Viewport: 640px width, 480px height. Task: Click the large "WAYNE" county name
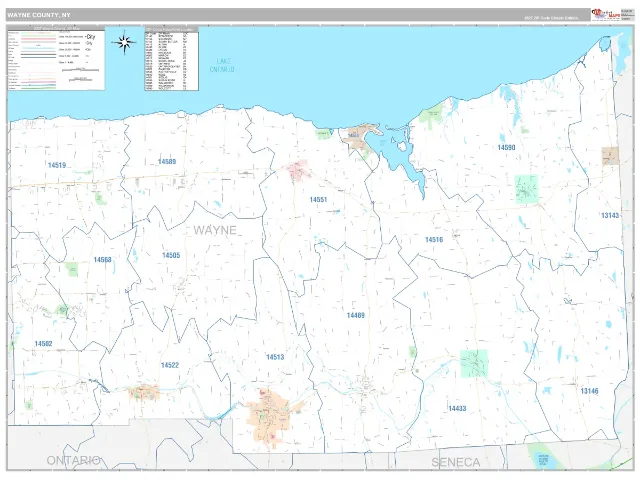pyautogui.click(x=215, y=230)
